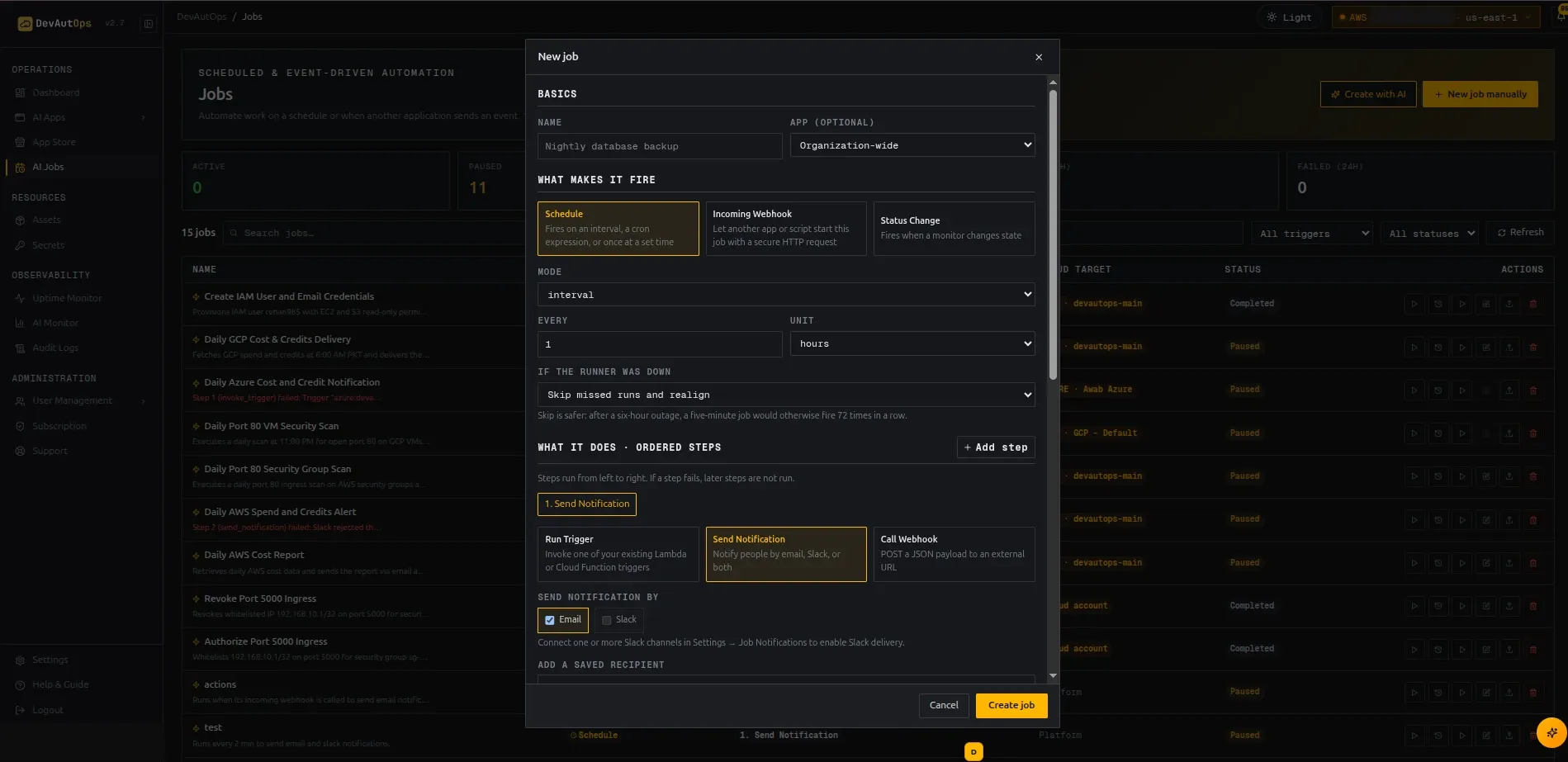The height and width of the screenshot is (762, 1568).
Task: View run history for Daily Azure Cost job
Action: (x=1438, y=390)
